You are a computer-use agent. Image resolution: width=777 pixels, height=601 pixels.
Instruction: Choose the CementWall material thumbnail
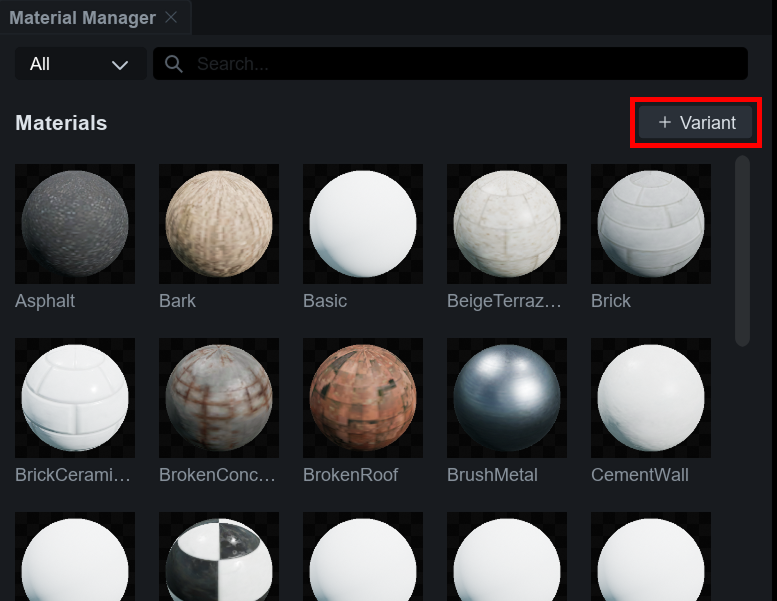651,397
